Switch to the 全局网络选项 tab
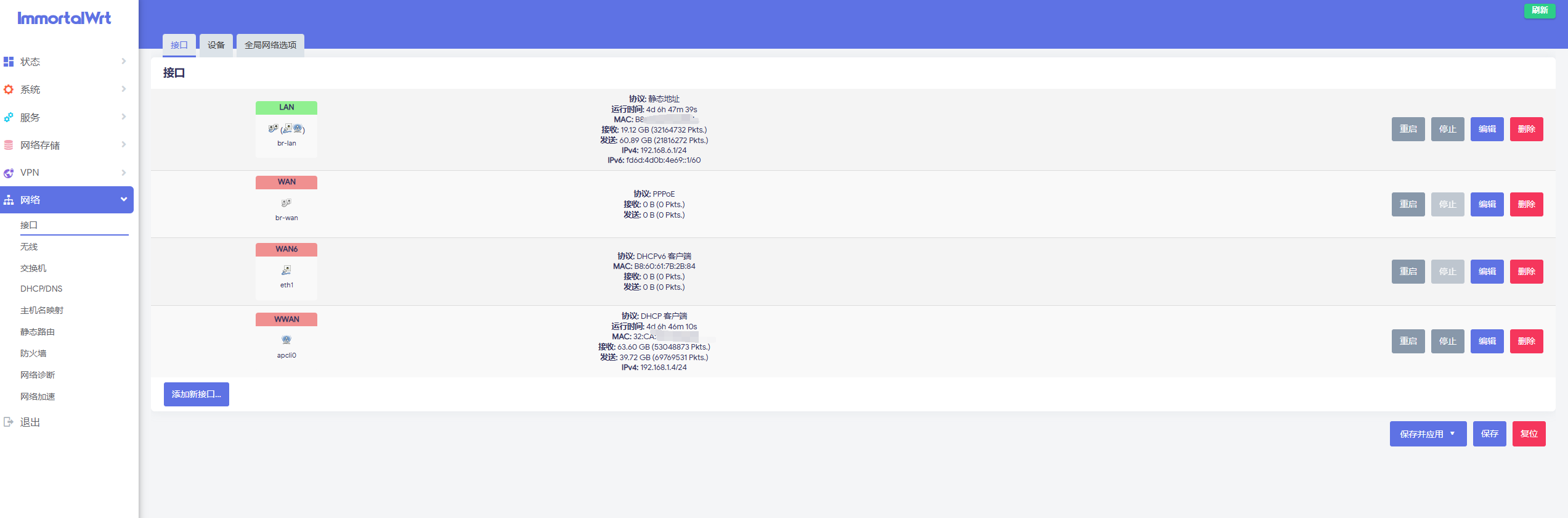The height and width of the screenshot is (518, 1568). (270, 45)
